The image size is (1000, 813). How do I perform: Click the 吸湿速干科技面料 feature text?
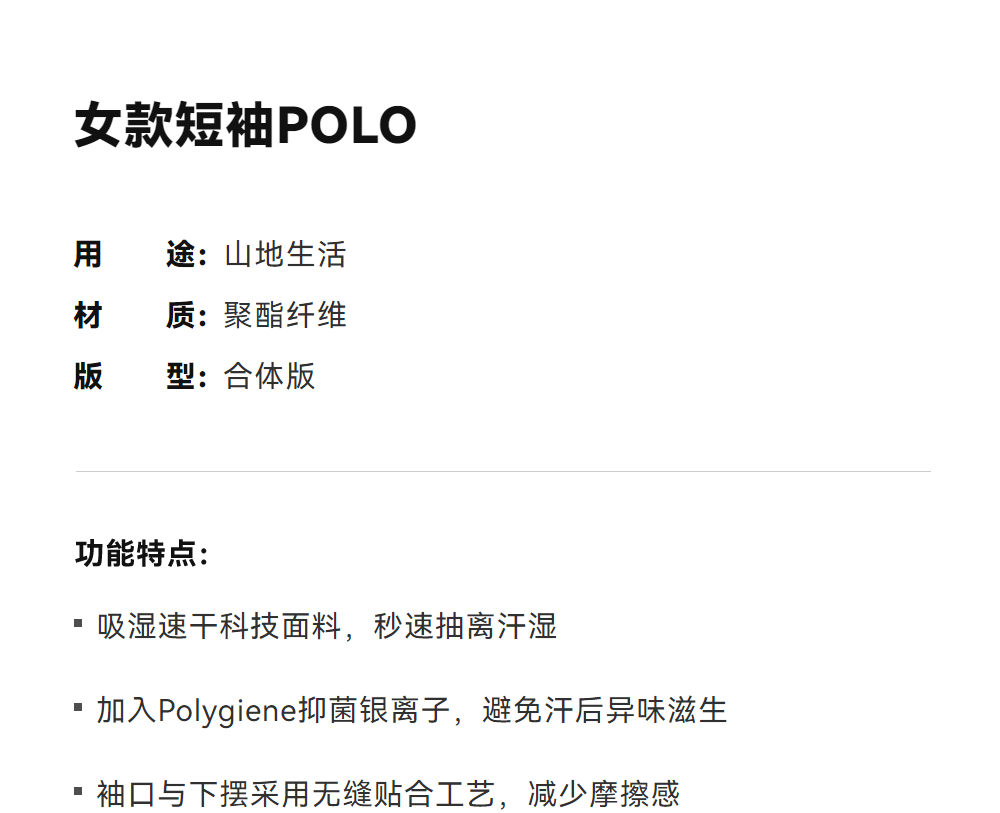(220, 627)
